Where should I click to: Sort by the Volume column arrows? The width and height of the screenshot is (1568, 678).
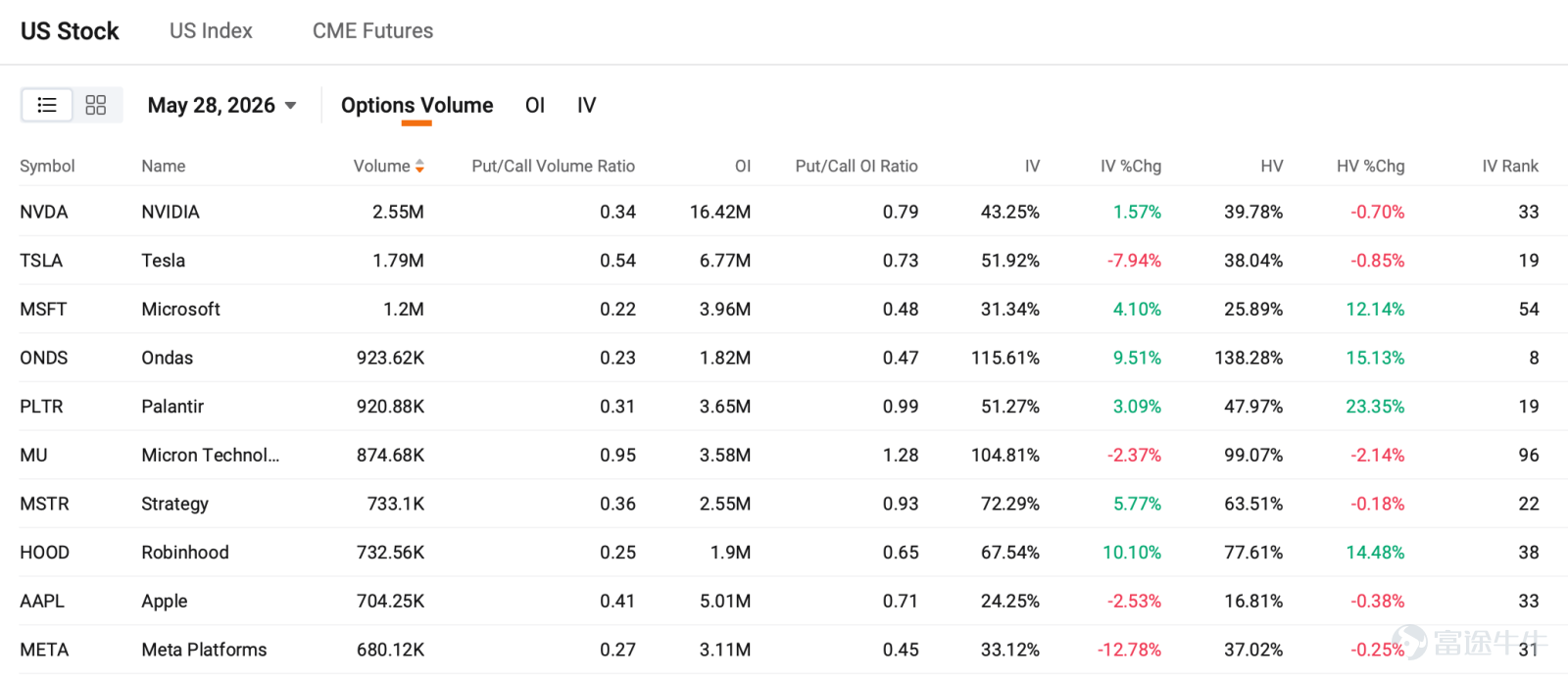[x=419, y=167]
